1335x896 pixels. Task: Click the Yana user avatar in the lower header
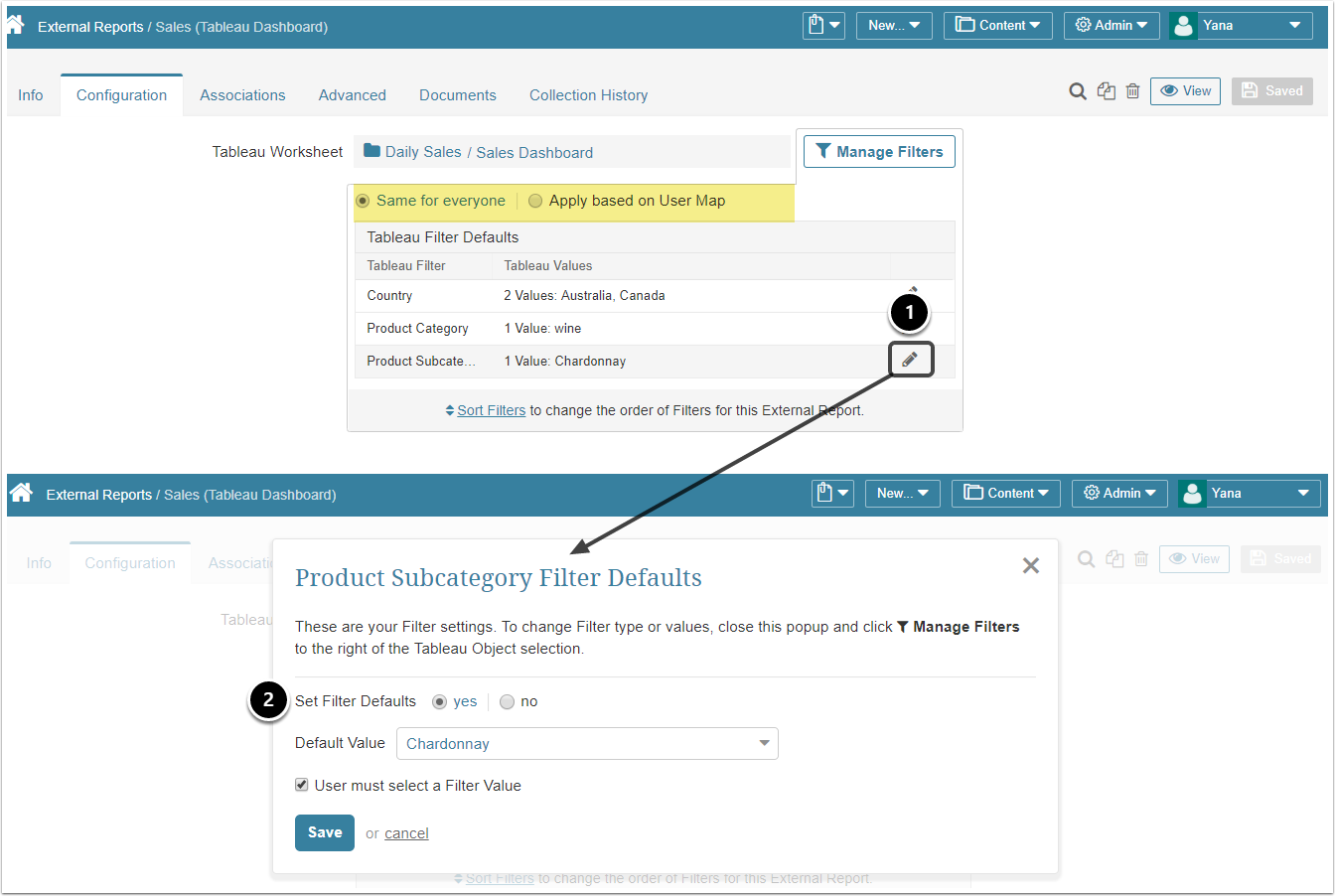(1192, 494)
